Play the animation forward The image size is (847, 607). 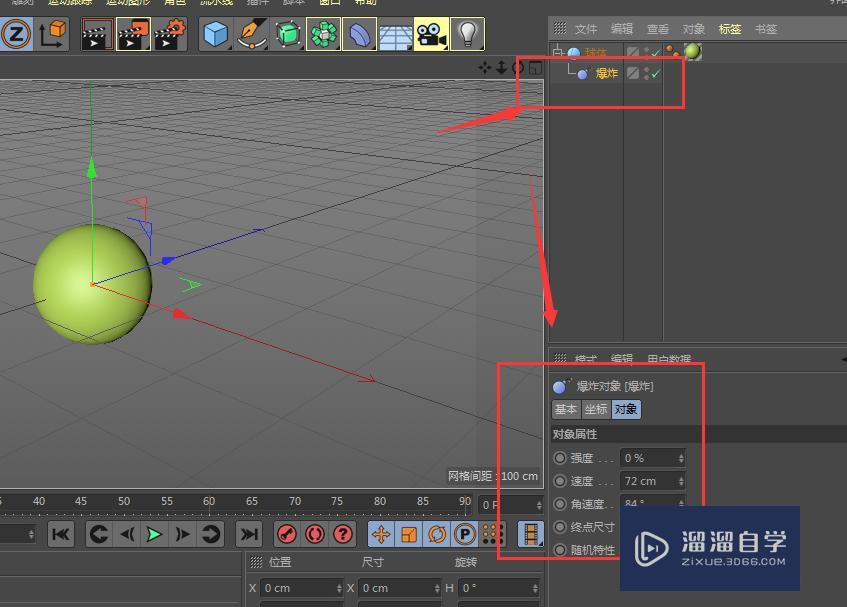pyautogui.click(x=154, y=535)
